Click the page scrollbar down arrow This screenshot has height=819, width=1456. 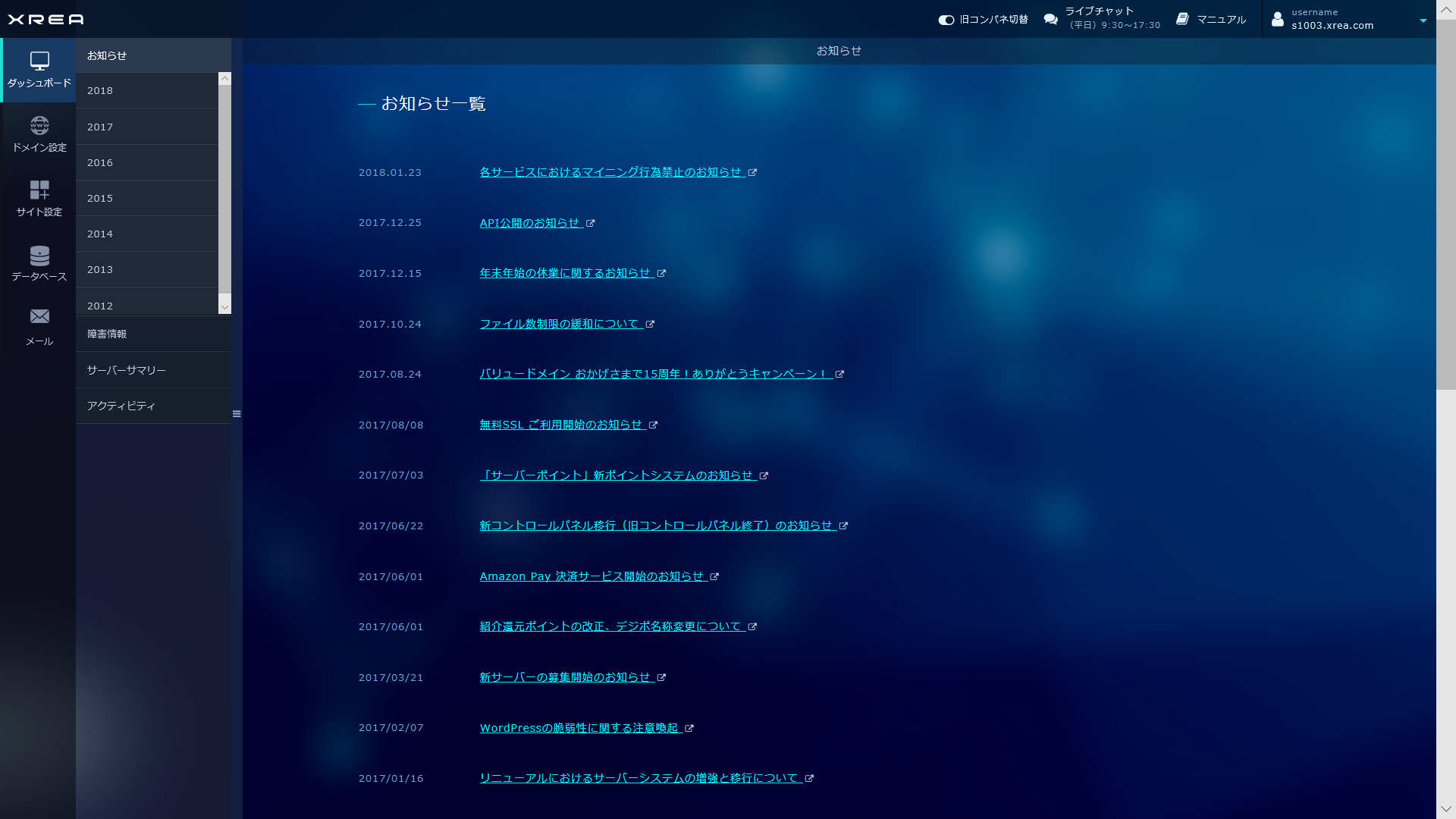click(1445, 809)
